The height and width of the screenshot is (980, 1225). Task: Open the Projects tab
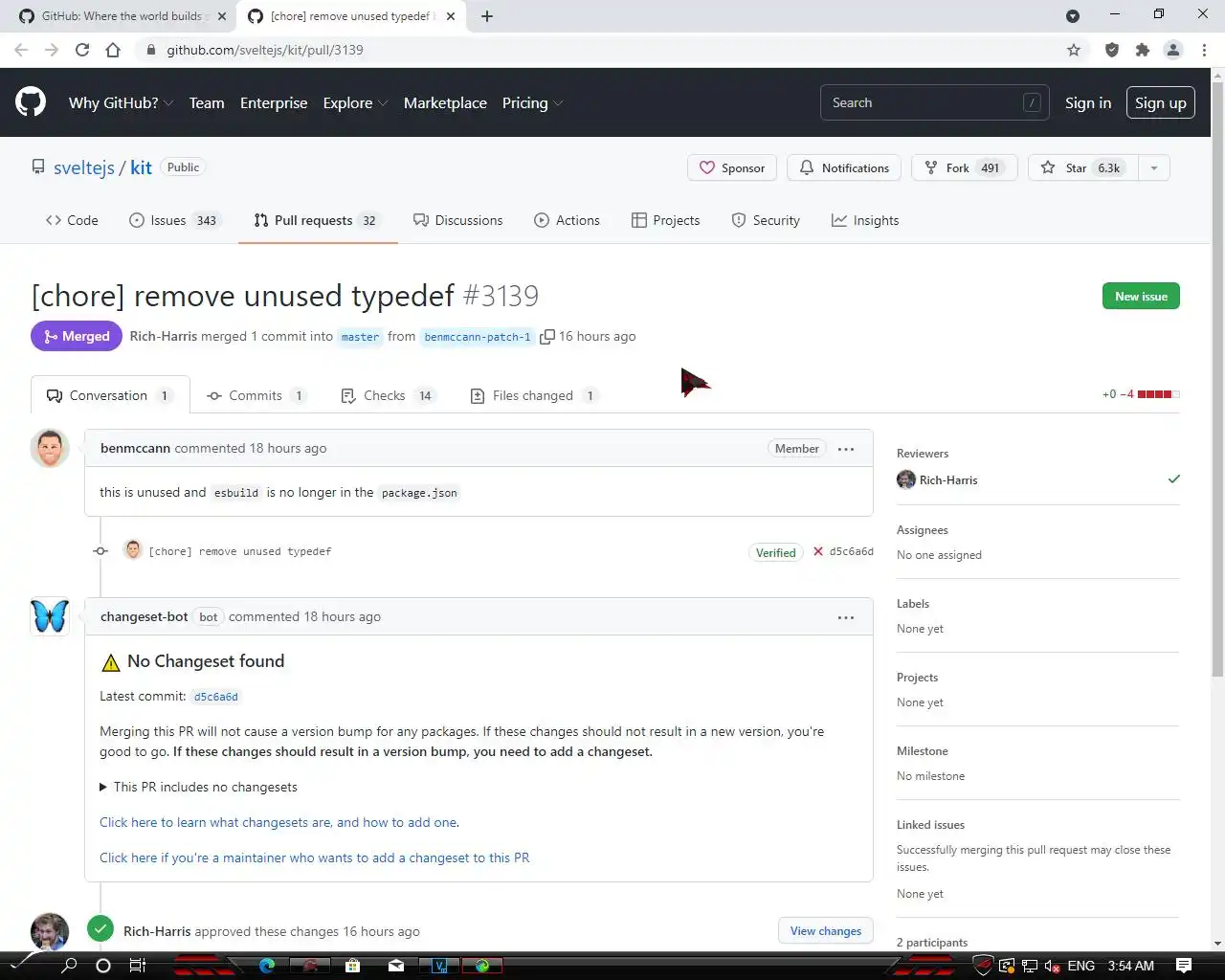pos(665,220)
